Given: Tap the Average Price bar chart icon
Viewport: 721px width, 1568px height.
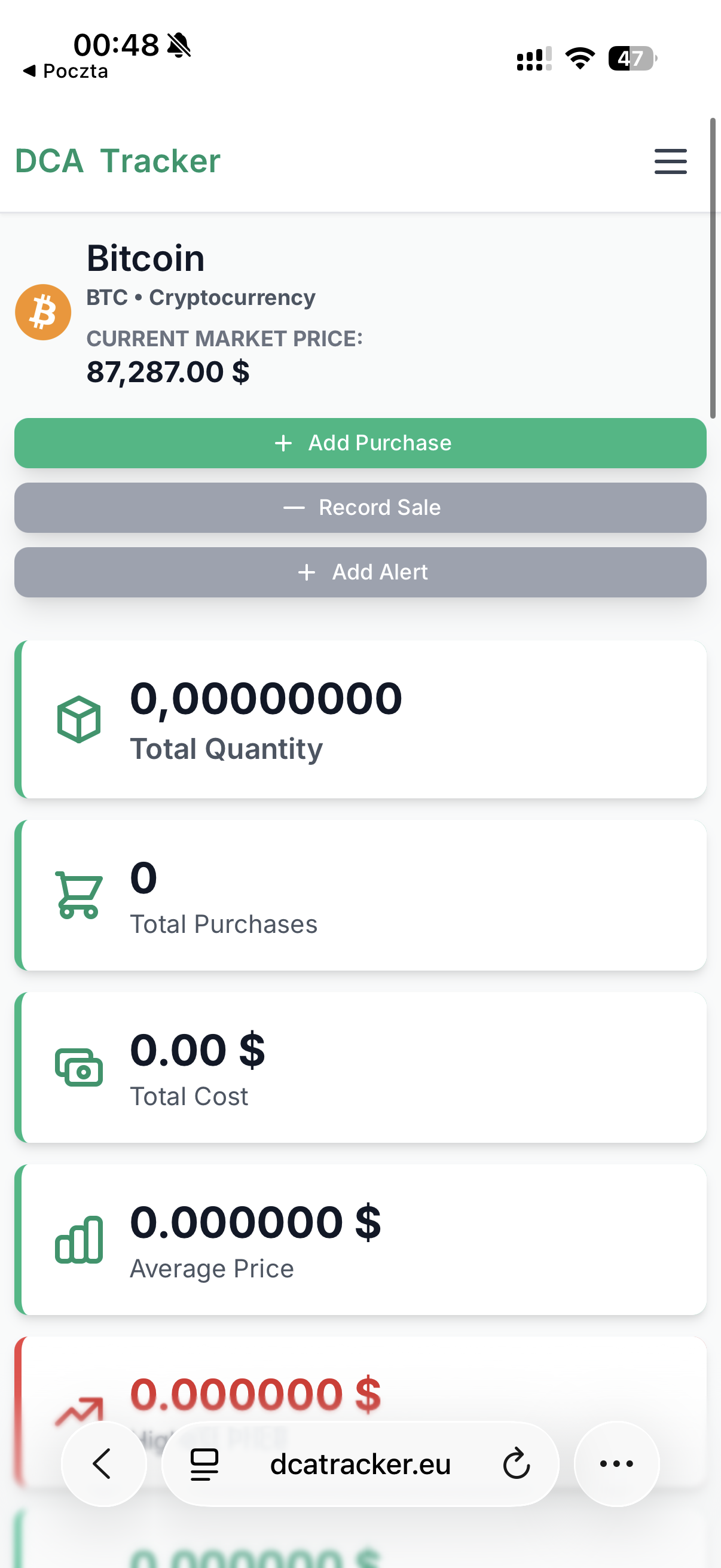Looking at the screenshot, I should tap(78, 1239).
